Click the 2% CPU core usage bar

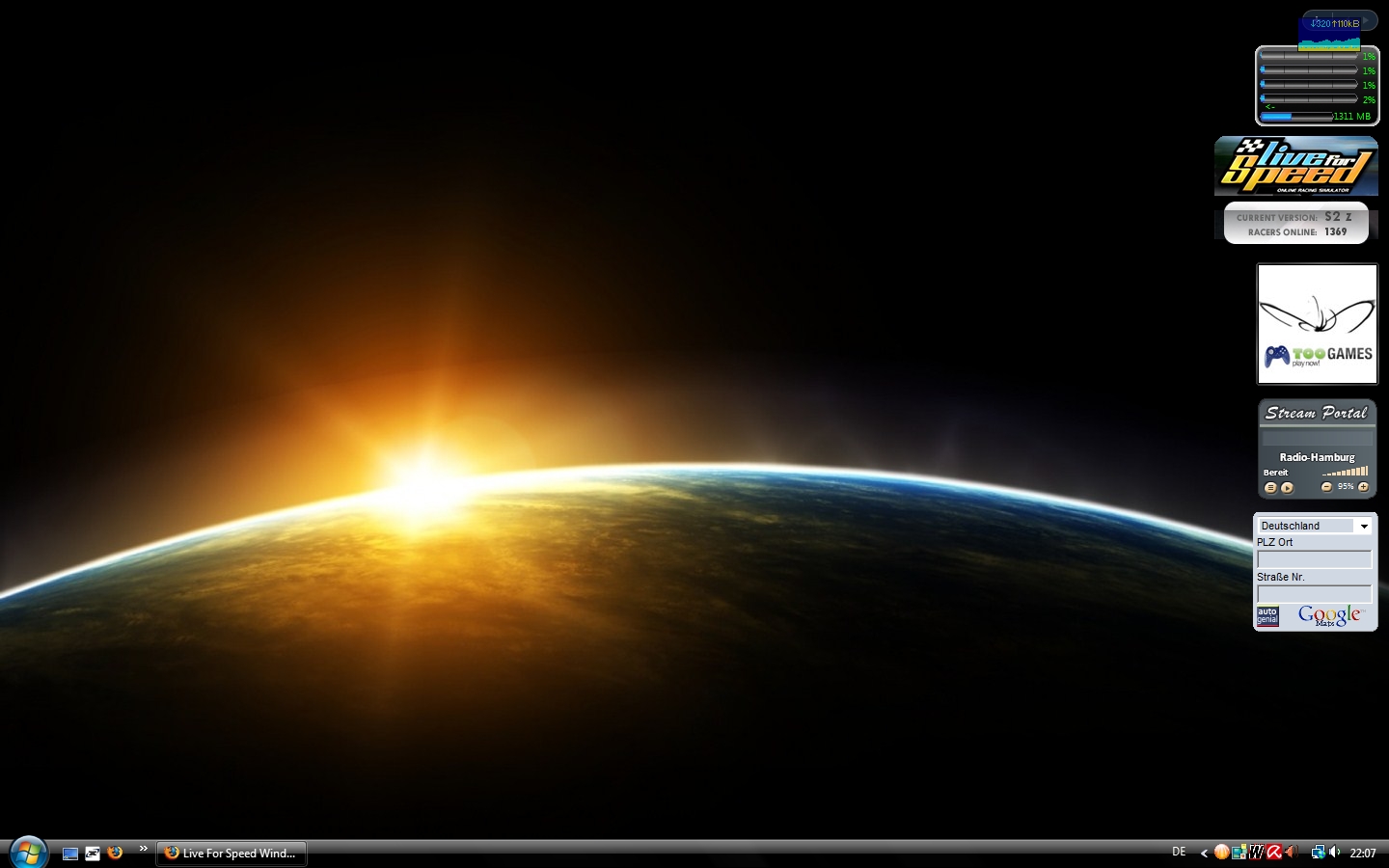pos(1309,98)
